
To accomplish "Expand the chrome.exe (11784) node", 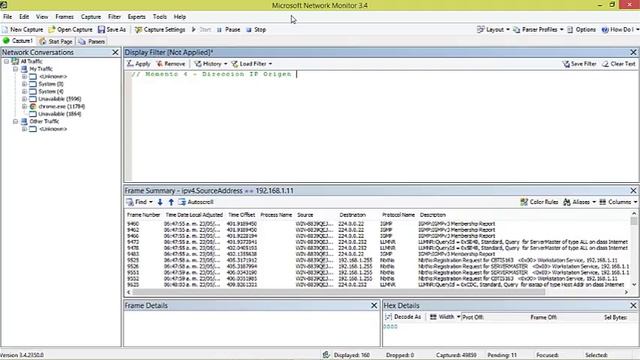I will point(24,107).
